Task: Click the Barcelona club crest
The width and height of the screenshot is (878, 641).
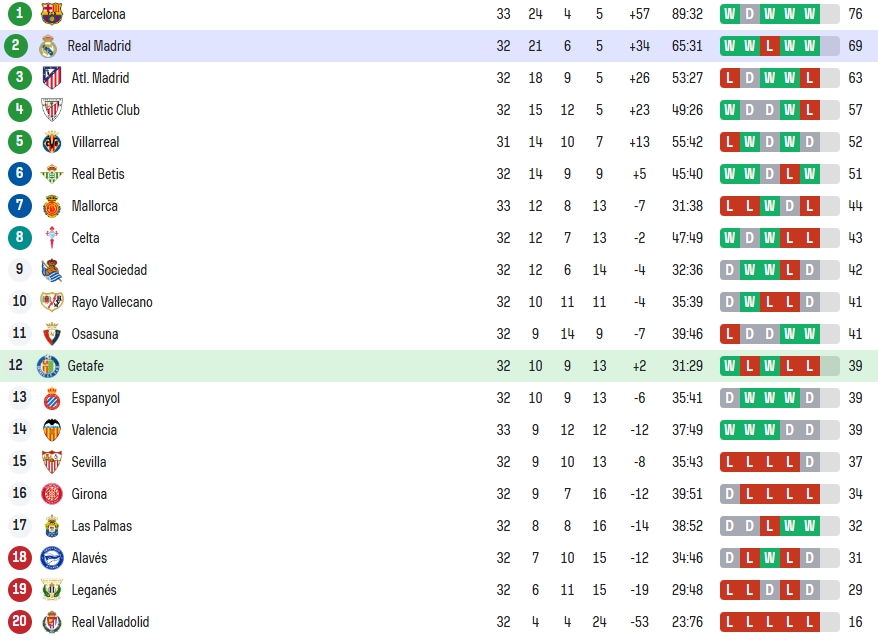Action: click(x=52, y=13)
